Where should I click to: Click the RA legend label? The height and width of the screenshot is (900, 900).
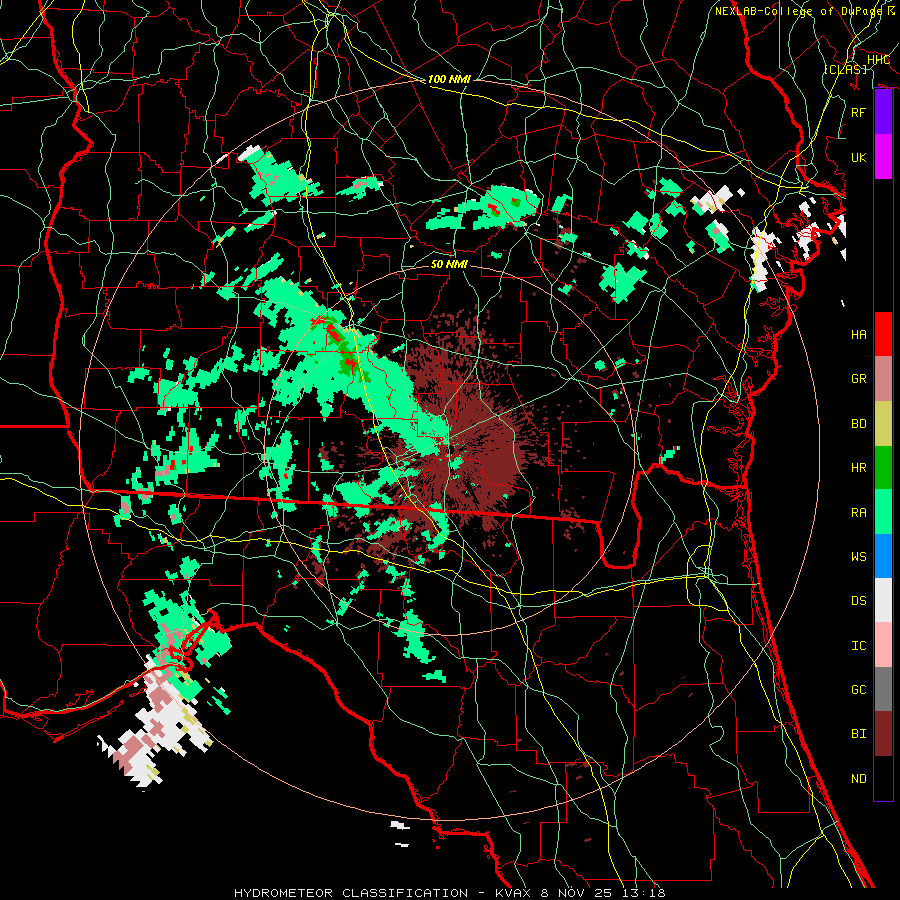click(x=858, y=513)
